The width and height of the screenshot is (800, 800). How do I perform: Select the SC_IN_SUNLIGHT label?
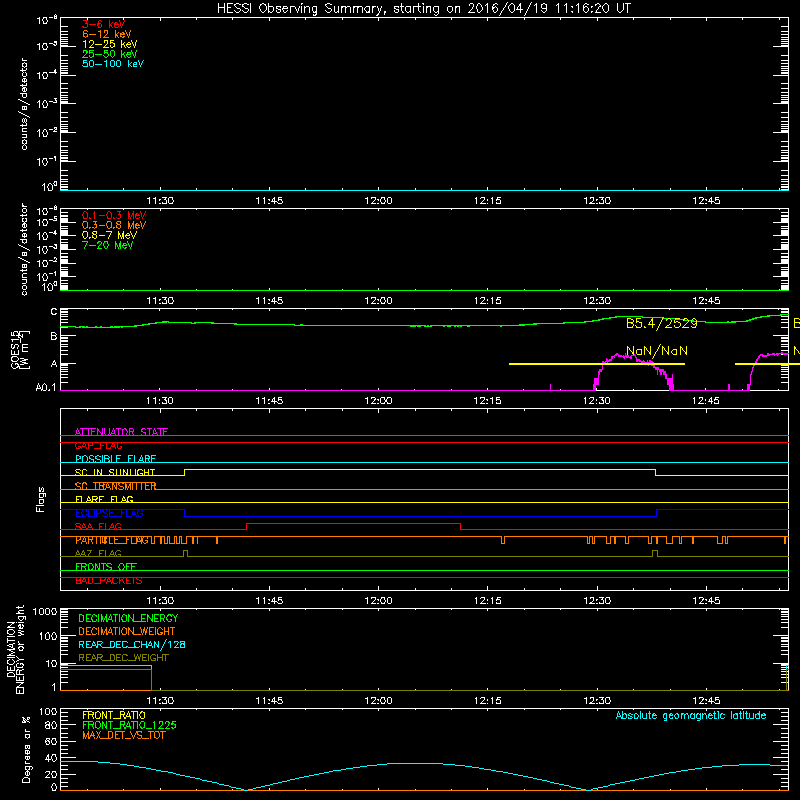pos(115,472)
